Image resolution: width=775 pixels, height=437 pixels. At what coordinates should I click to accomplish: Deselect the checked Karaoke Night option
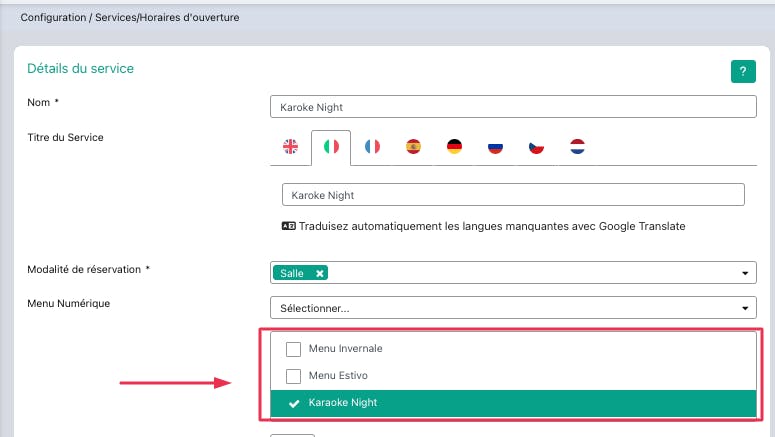(513, 403)
